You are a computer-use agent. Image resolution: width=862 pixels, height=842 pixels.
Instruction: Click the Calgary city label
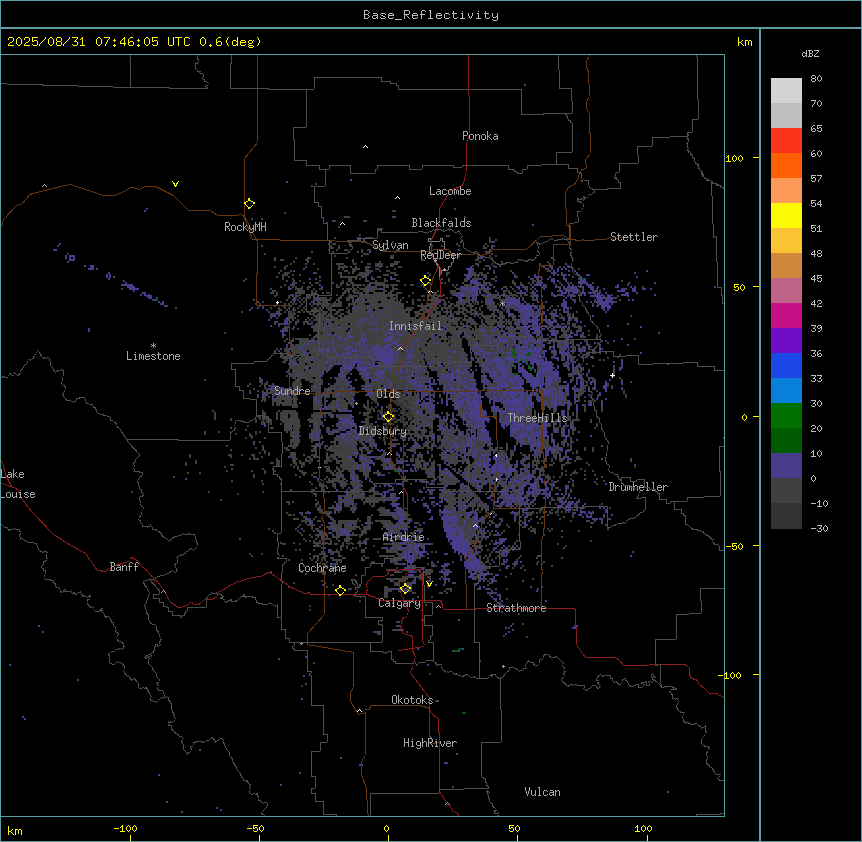click(399, 603)
